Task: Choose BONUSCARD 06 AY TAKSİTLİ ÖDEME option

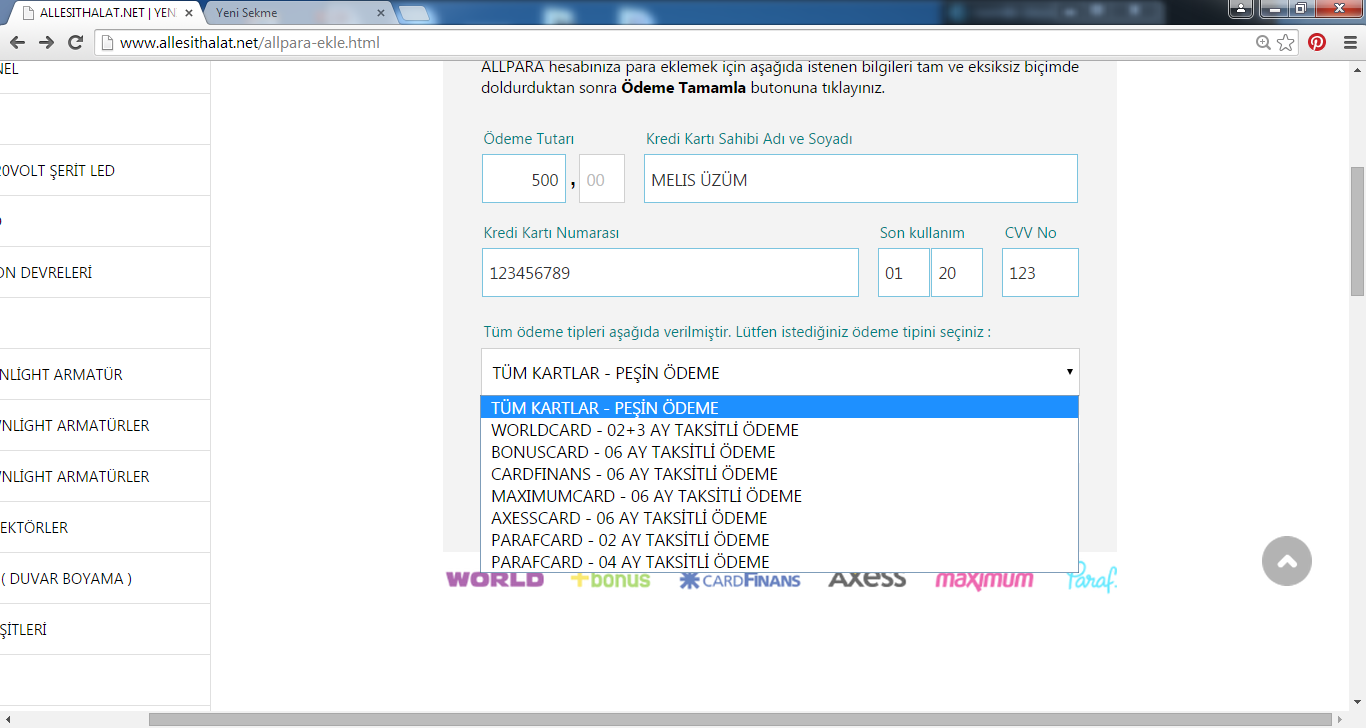Action: pos(633,452)
